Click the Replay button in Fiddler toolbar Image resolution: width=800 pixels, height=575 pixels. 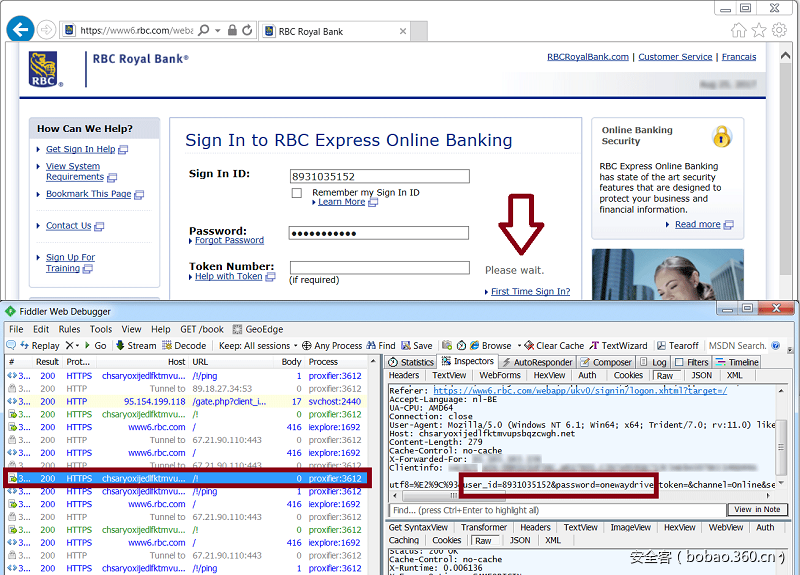coord(38,346)
